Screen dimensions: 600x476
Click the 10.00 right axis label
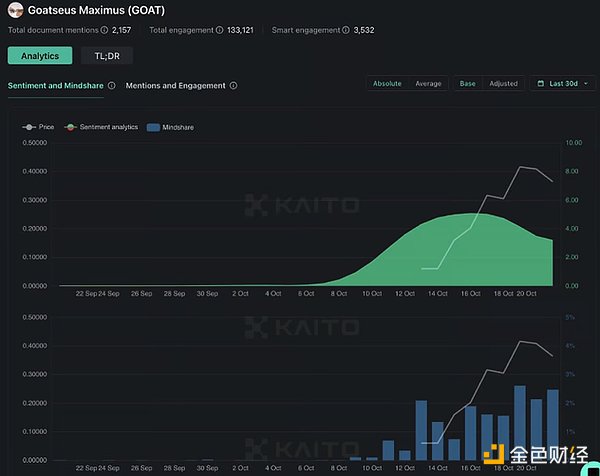click(574, 143)
